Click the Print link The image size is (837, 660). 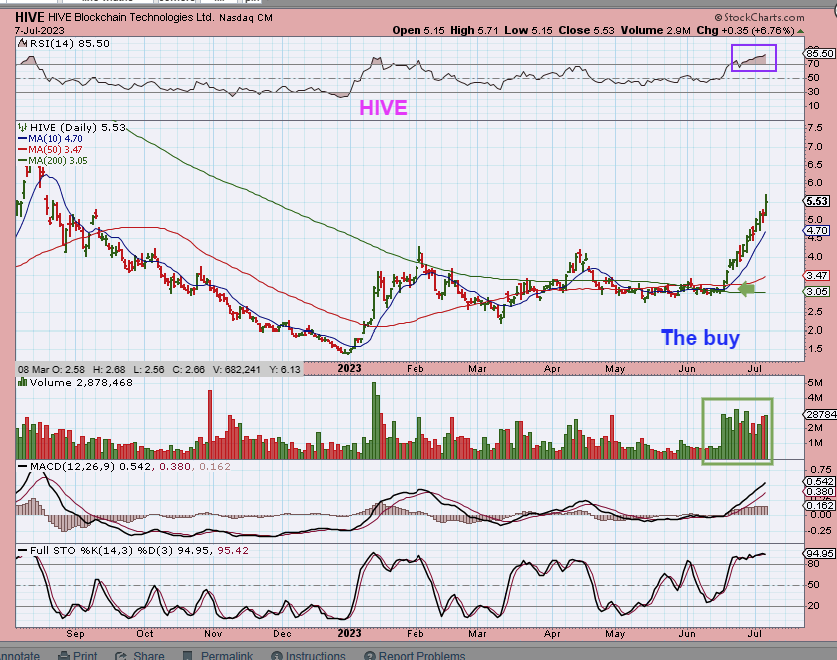point(85,655)
